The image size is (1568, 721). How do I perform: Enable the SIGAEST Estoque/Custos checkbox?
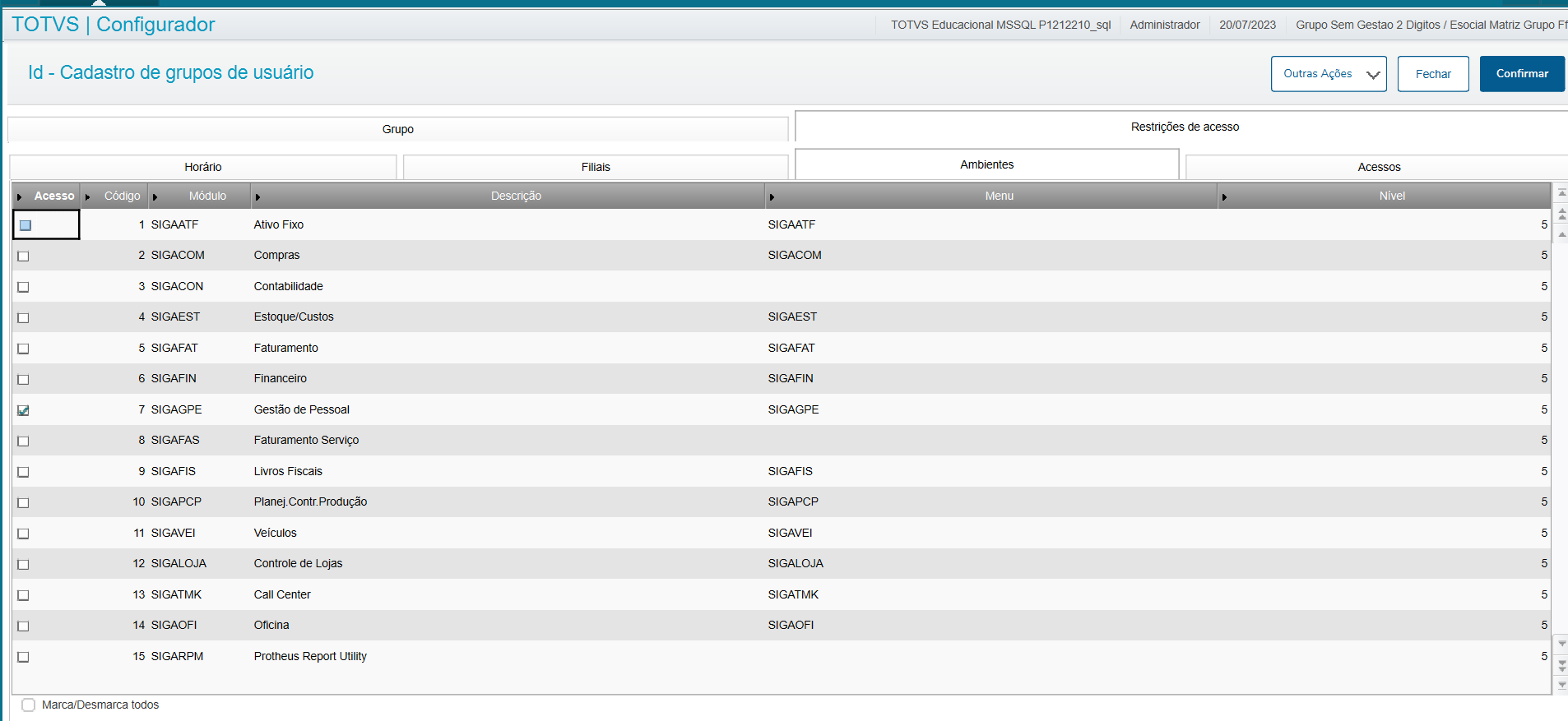[x=23, y=318]
